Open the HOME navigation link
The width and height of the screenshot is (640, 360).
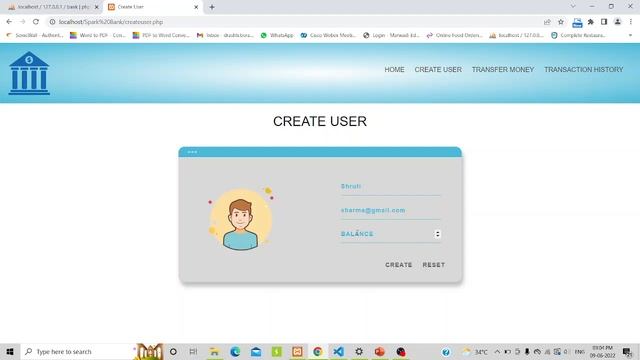tap(394, 70)
